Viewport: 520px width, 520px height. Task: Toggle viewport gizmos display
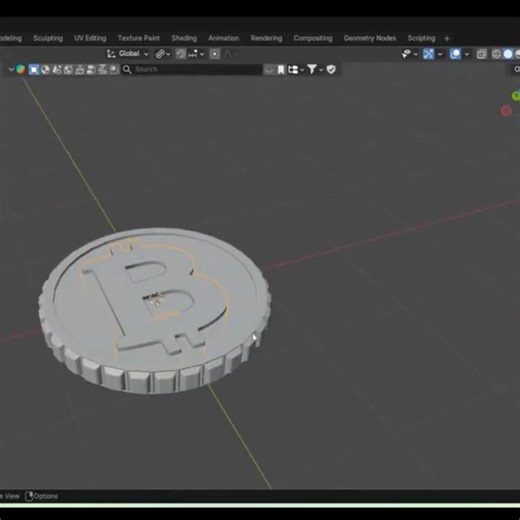click(428, 54)
